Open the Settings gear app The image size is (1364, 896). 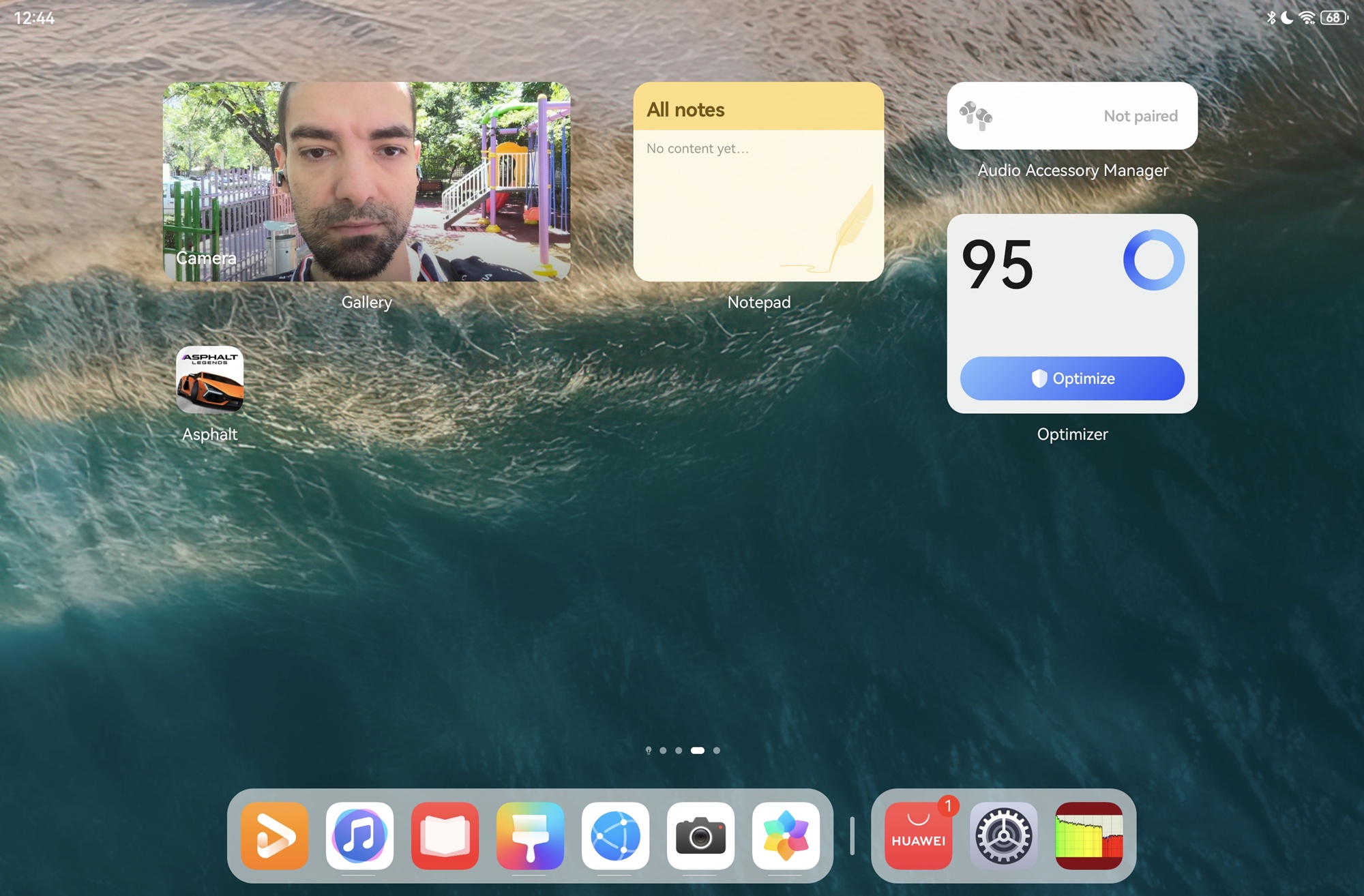(x=1004, y=835)
